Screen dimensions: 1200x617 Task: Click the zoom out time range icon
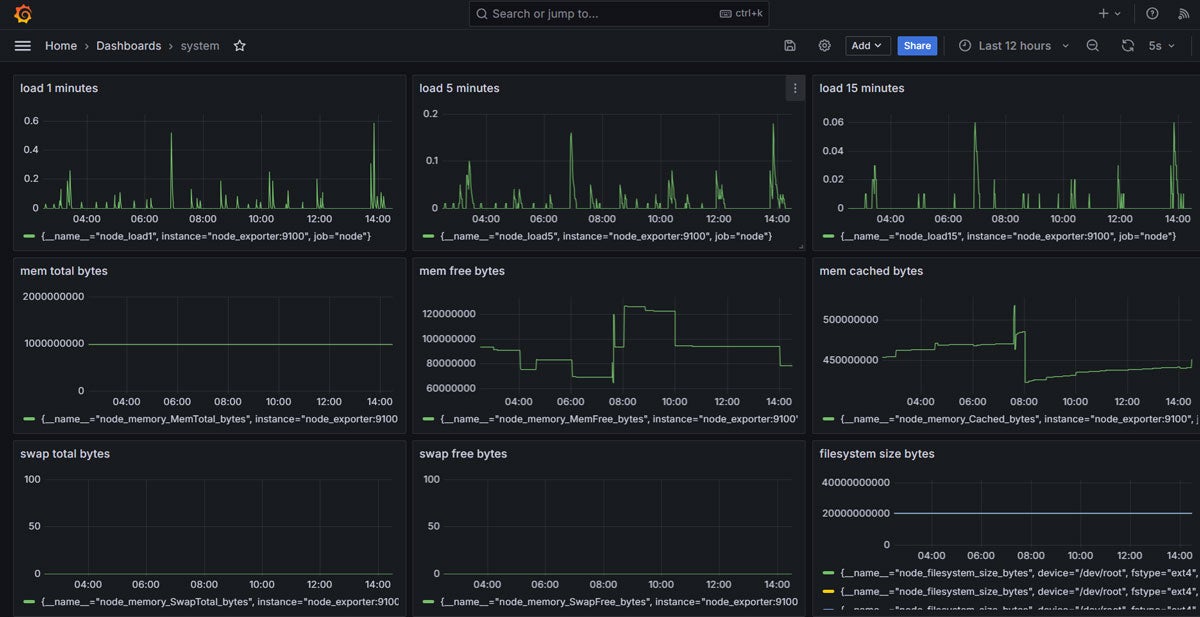1093,46
